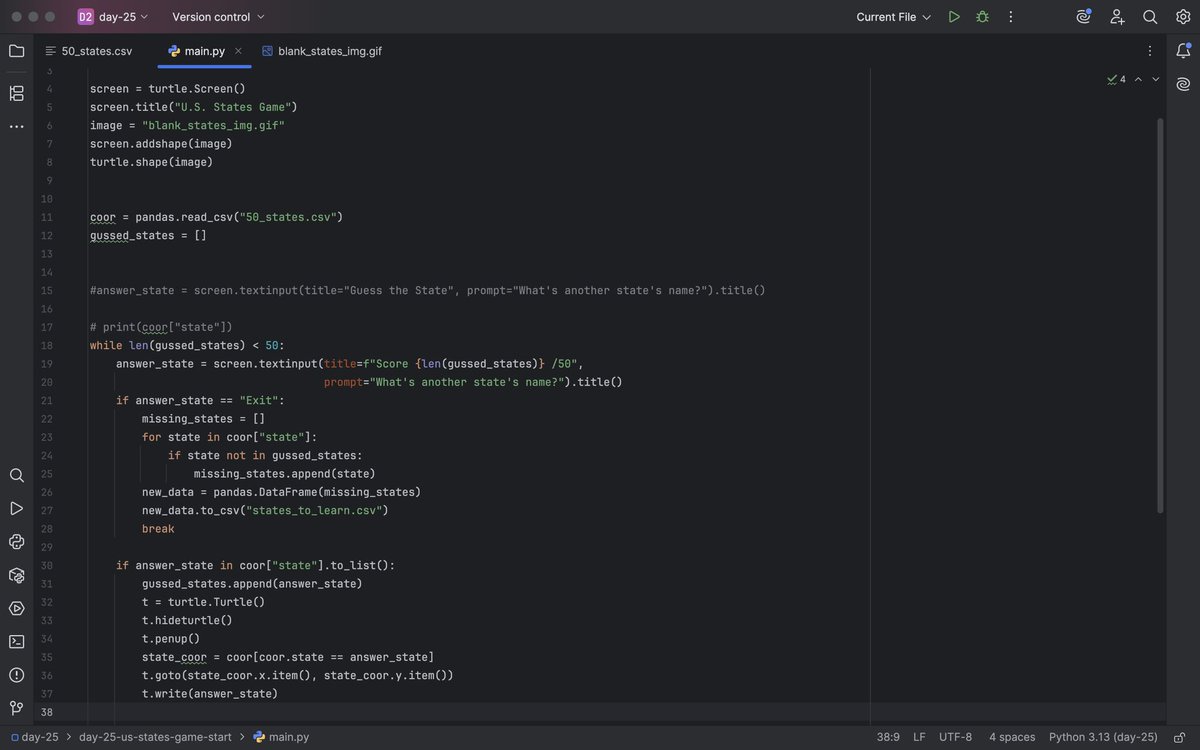Open IDE settings gear icon

1183,17
